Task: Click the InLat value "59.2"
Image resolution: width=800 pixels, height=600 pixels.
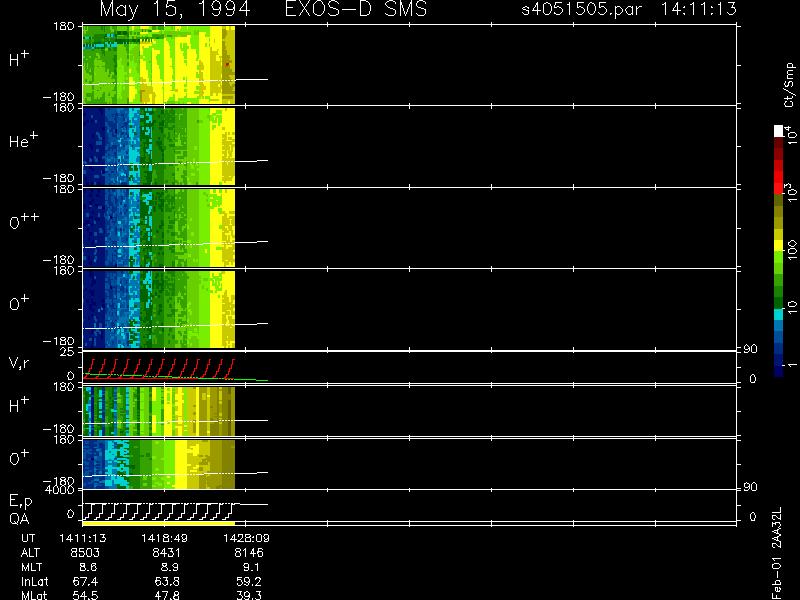Action: pyautogui.click(x=249, y=581)
